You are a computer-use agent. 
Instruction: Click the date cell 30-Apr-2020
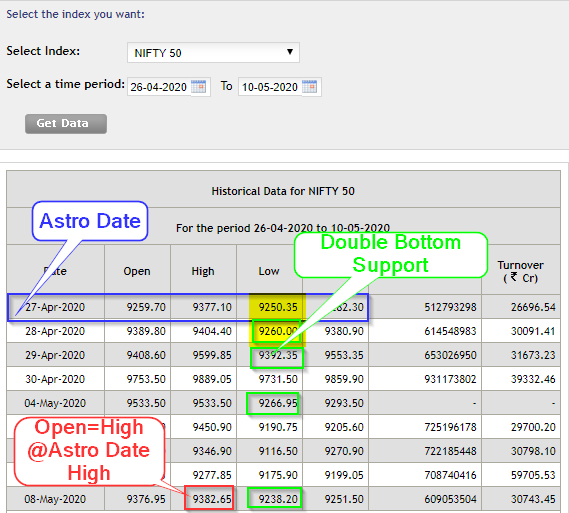(x=55, y=379)
